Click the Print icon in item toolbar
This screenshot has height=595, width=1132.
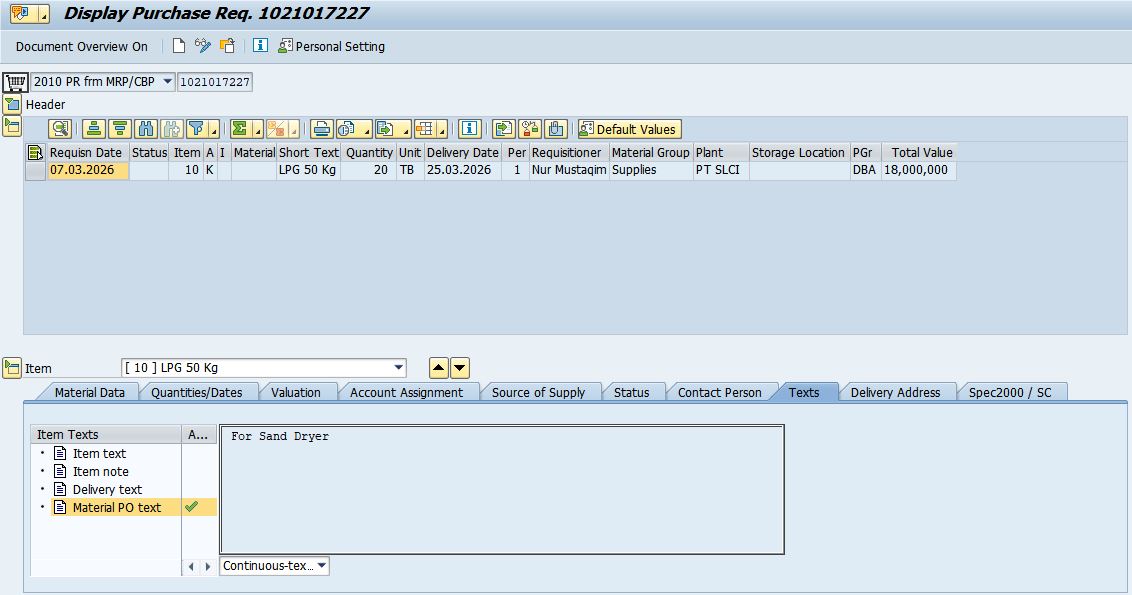pos(321,129)
